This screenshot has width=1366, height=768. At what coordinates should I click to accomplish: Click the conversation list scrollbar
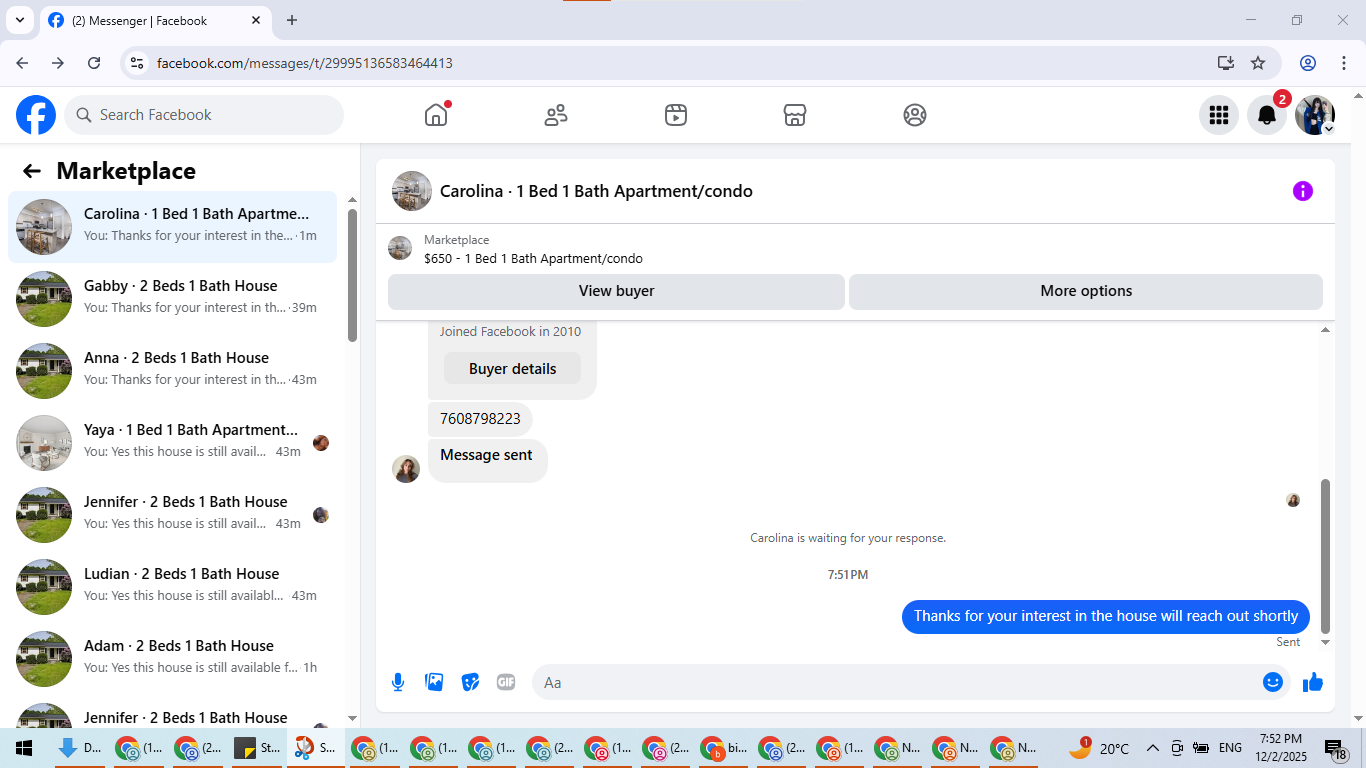pyautogui.click(x=352, y=275)
